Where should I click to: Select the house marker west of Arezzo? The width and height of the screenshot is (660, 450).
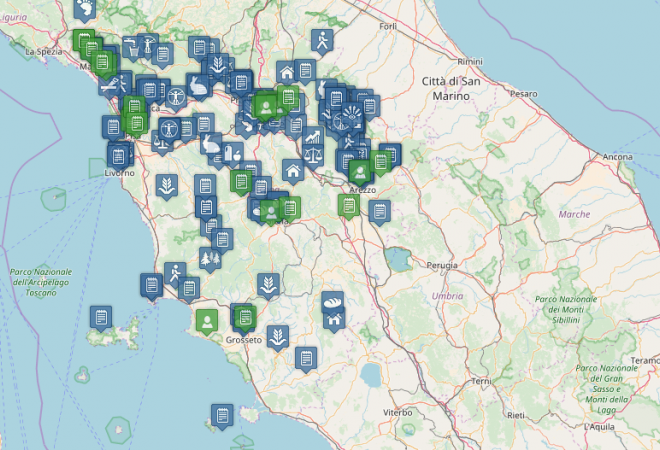[293, 172]
